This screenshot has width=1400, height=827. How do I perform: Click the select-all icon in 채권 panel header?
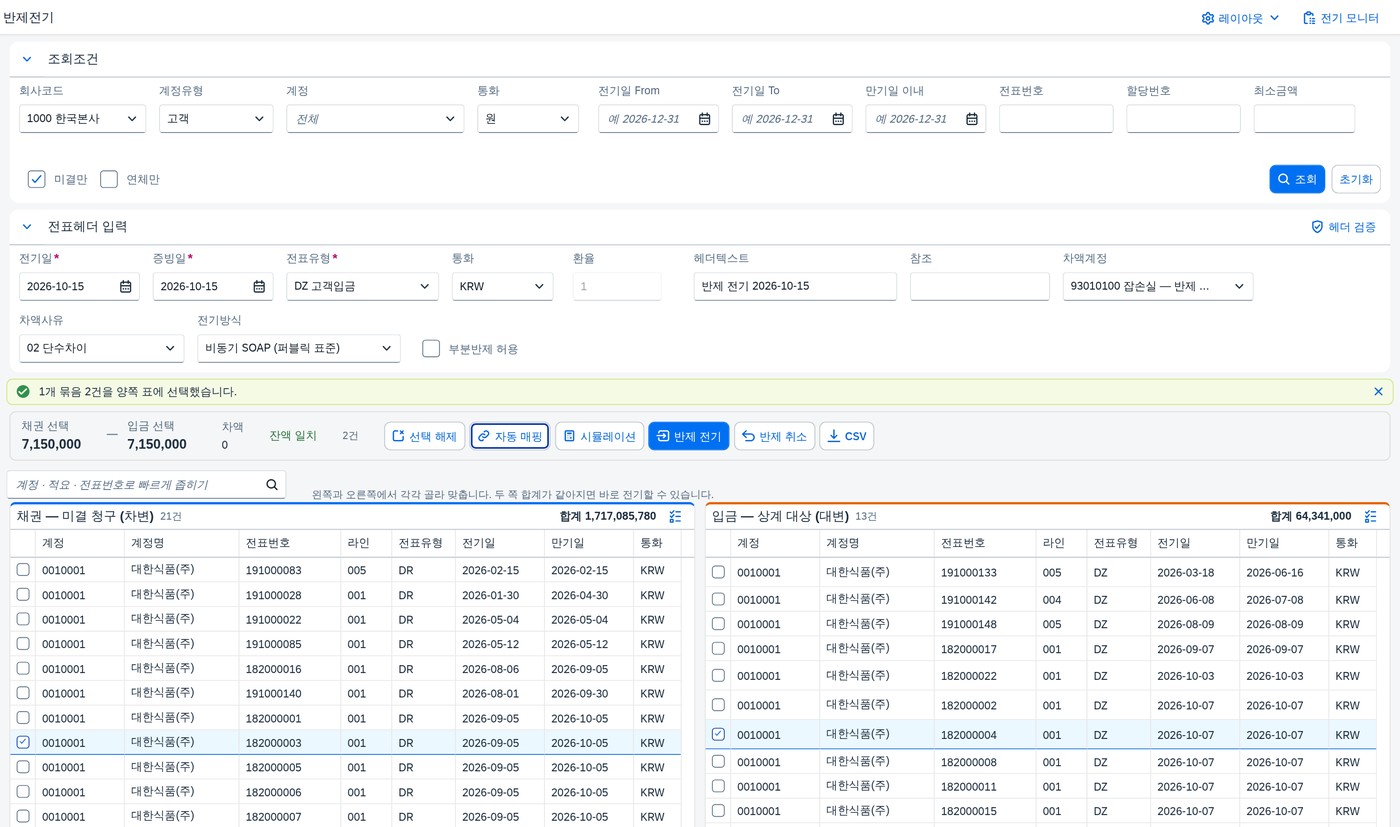(675, 517)
